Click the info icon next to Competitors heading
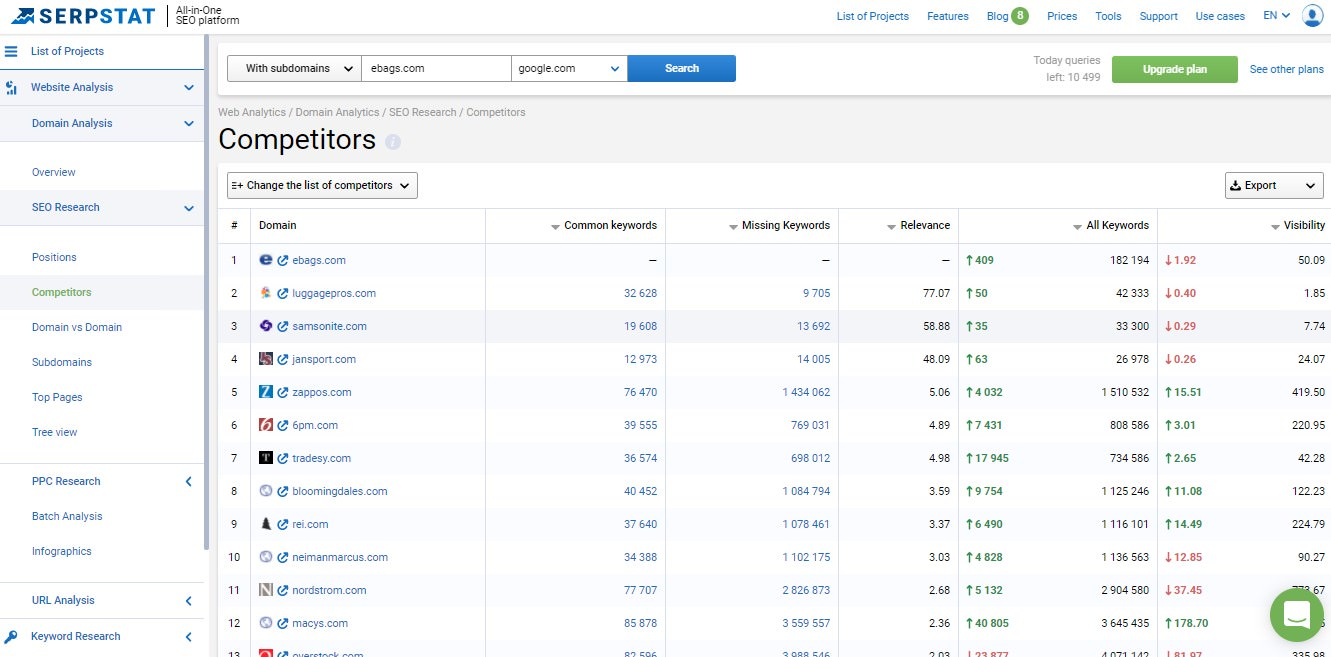The width and height of the screenshot is (1331, 657). click(x=393, y=142)
